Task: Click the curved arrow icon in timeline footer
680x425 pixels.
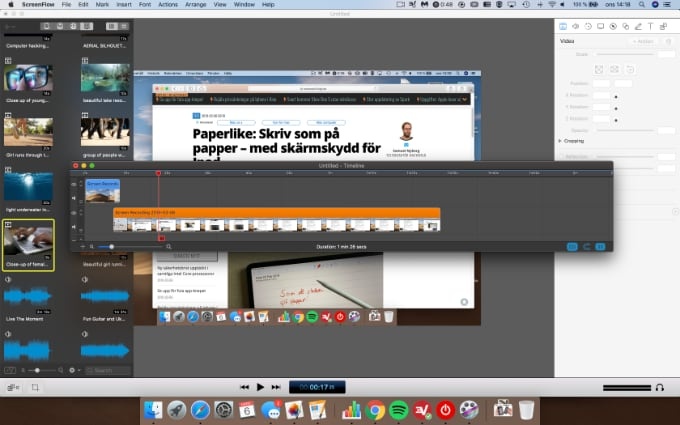Action: click(586, 247)
